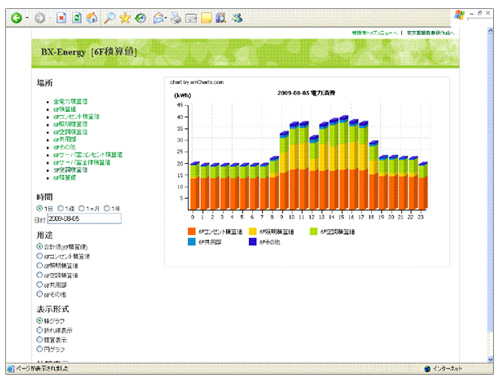Click the grey Forward arrow button
This screenshot has width=500, height=385.
coord(40,18)
